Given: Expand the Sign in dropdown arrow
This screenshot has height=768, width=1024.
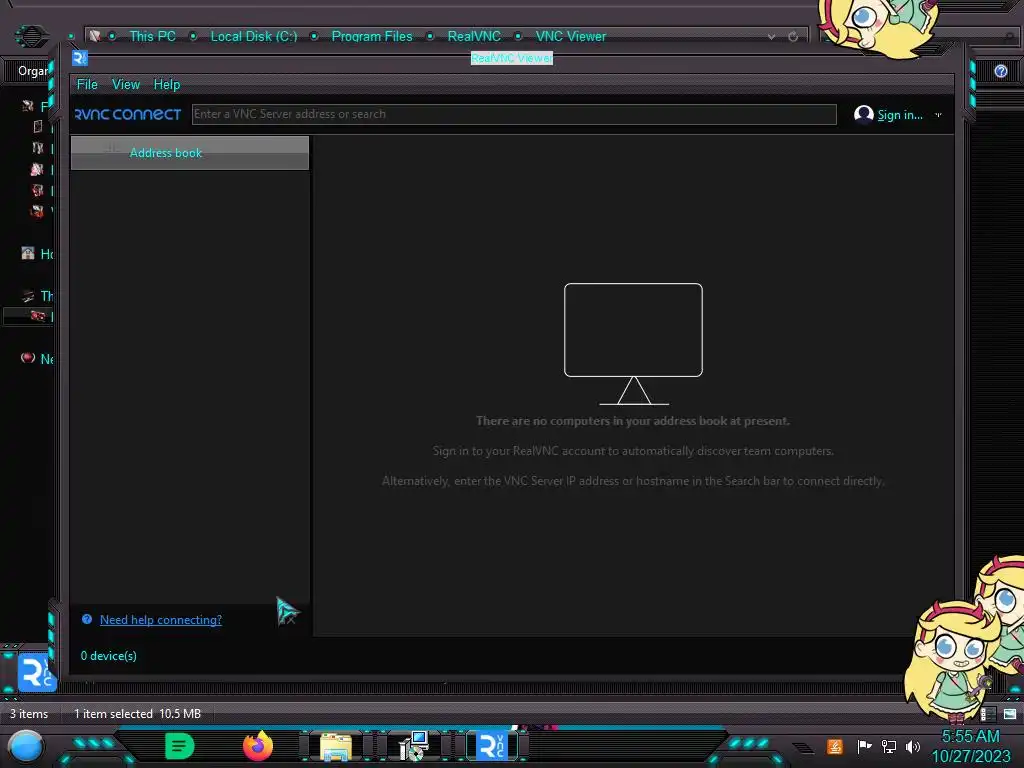Looking at the screenshot, I should (x=938, y=115).
